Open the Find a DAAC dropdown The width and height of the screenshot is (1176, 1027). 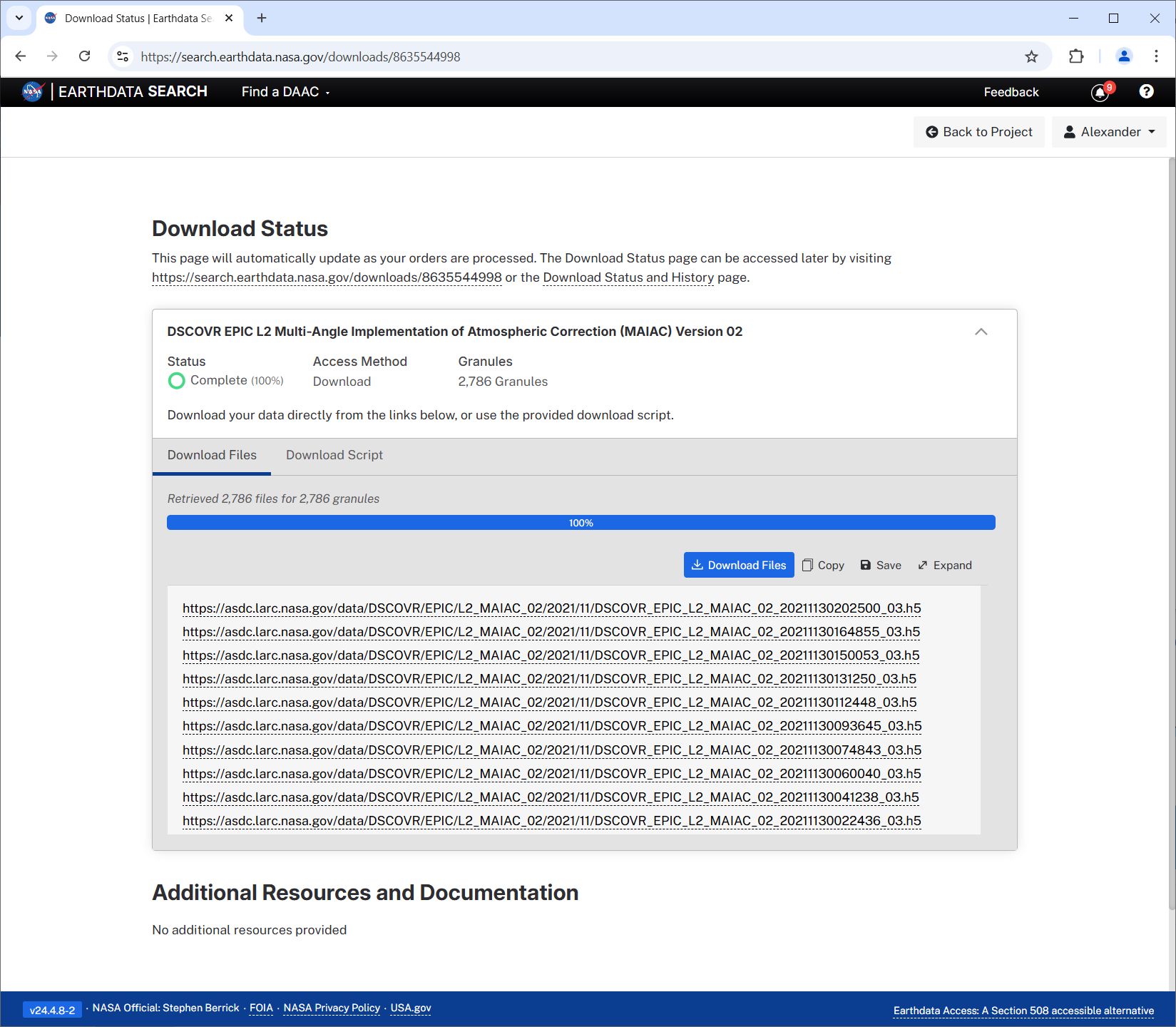(285, 92)
